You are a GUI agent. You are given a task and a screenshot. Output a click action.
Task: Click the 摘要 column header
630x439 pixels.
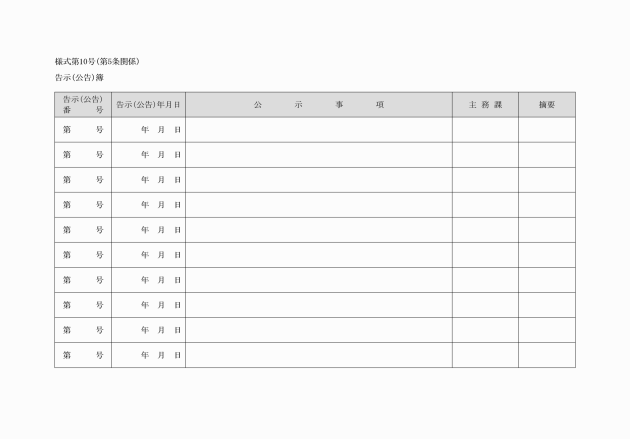tap(547, 105)
